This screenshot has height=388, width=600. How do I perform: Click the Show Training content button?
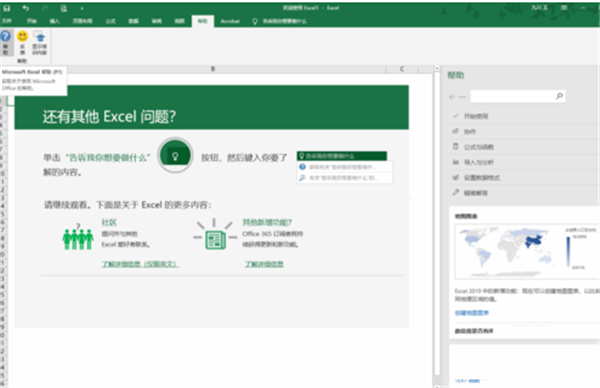[39, 42]
